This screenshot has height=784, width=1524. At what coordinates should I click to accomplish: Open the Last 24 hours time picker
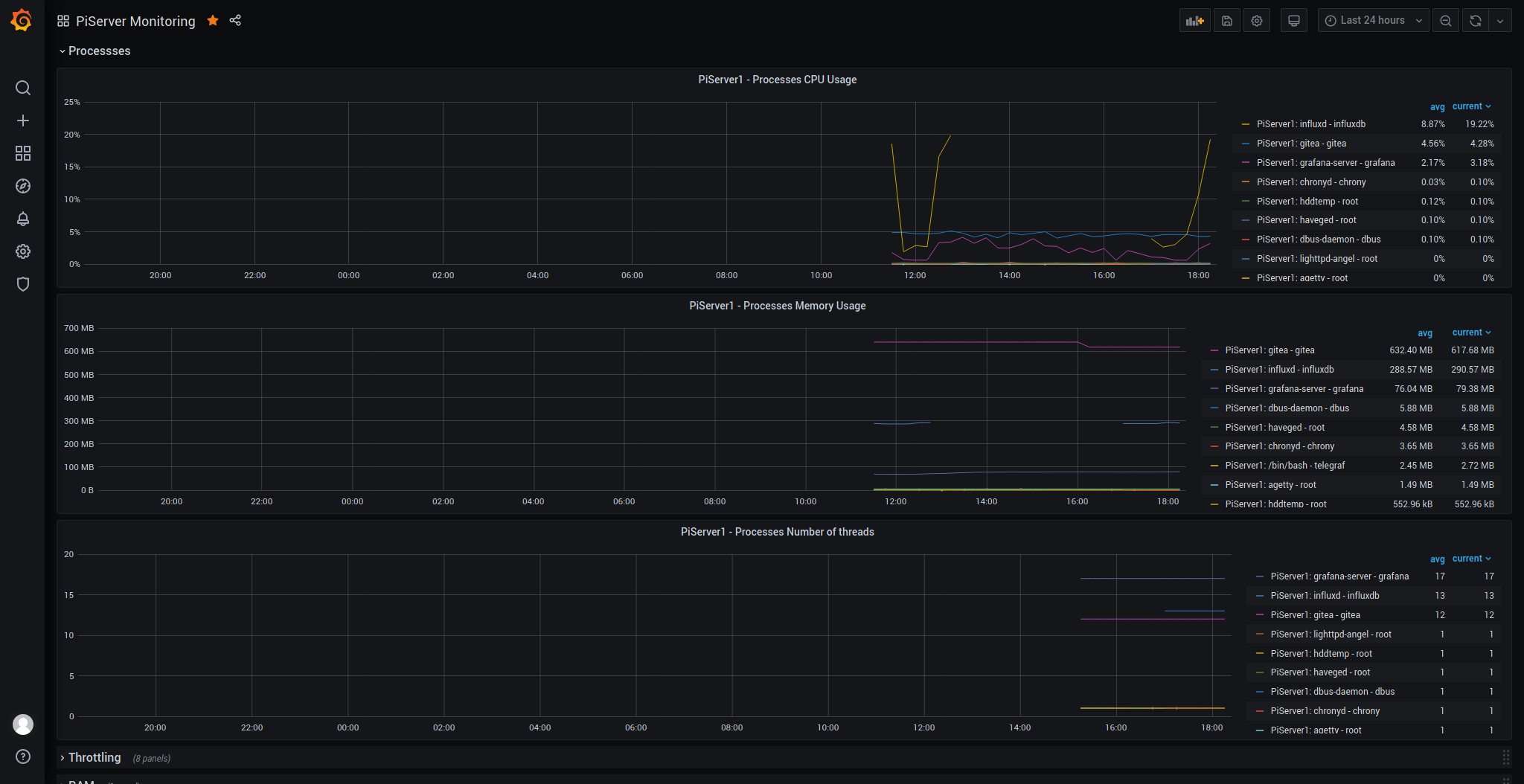click(1374, 21)
